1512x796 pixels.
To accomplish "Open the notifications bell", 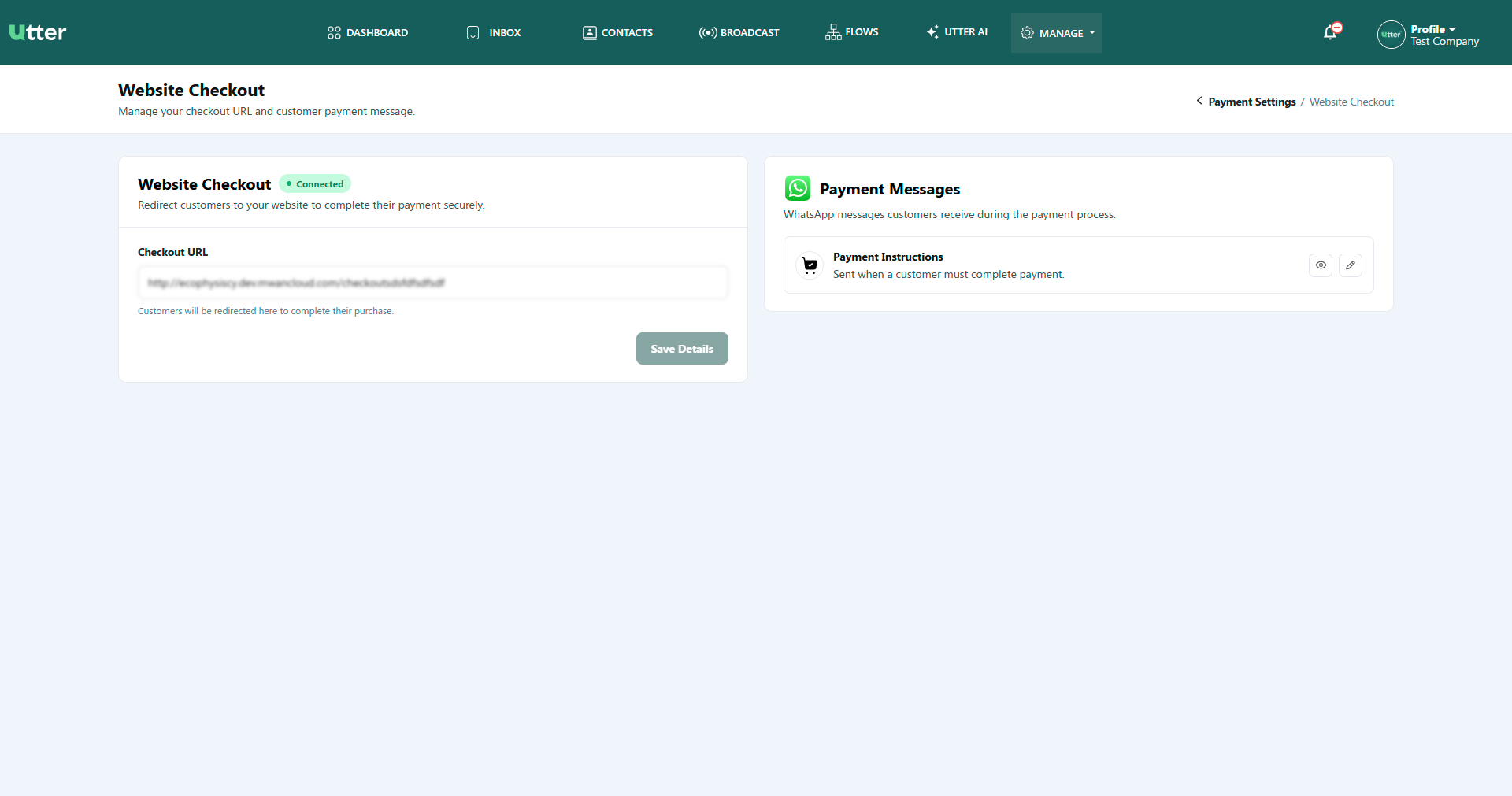I will coord(1331,31).
